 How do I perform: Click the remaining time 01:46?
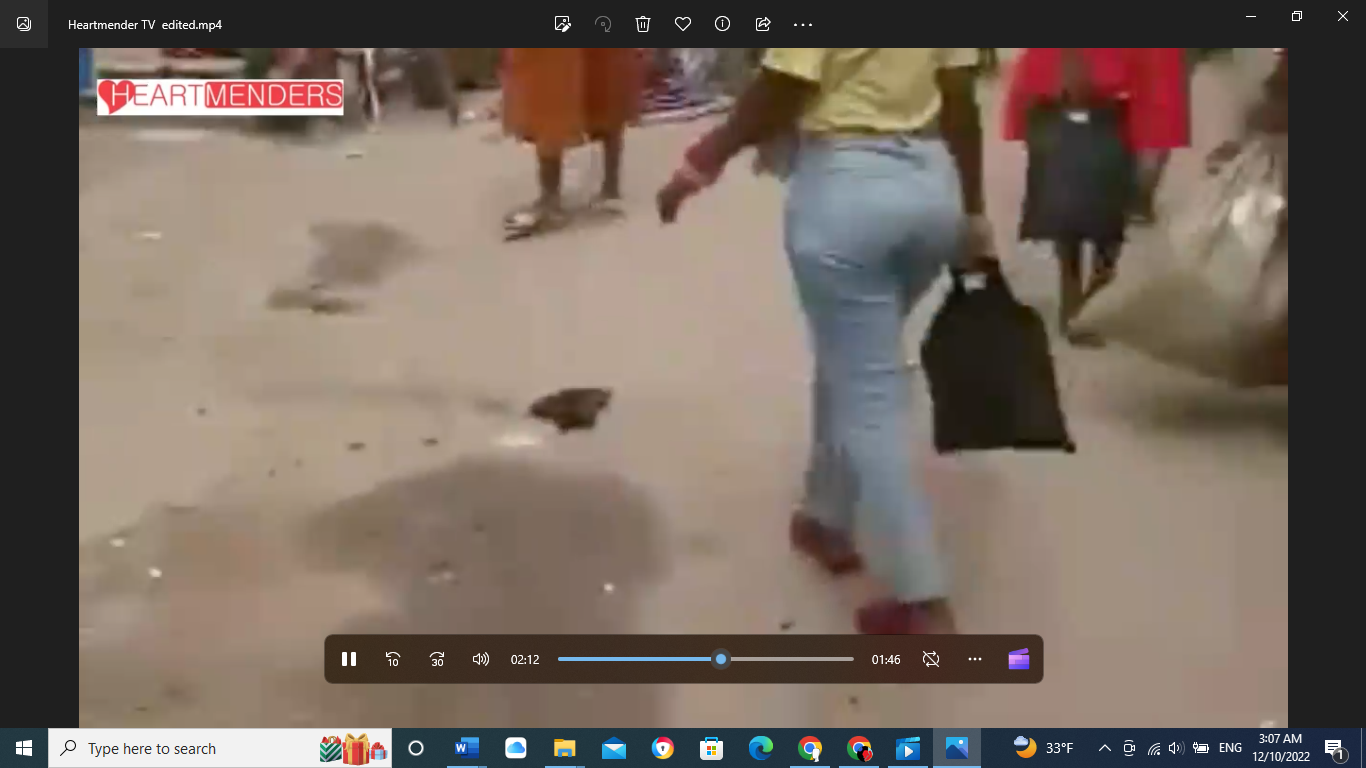pos(886,660)
